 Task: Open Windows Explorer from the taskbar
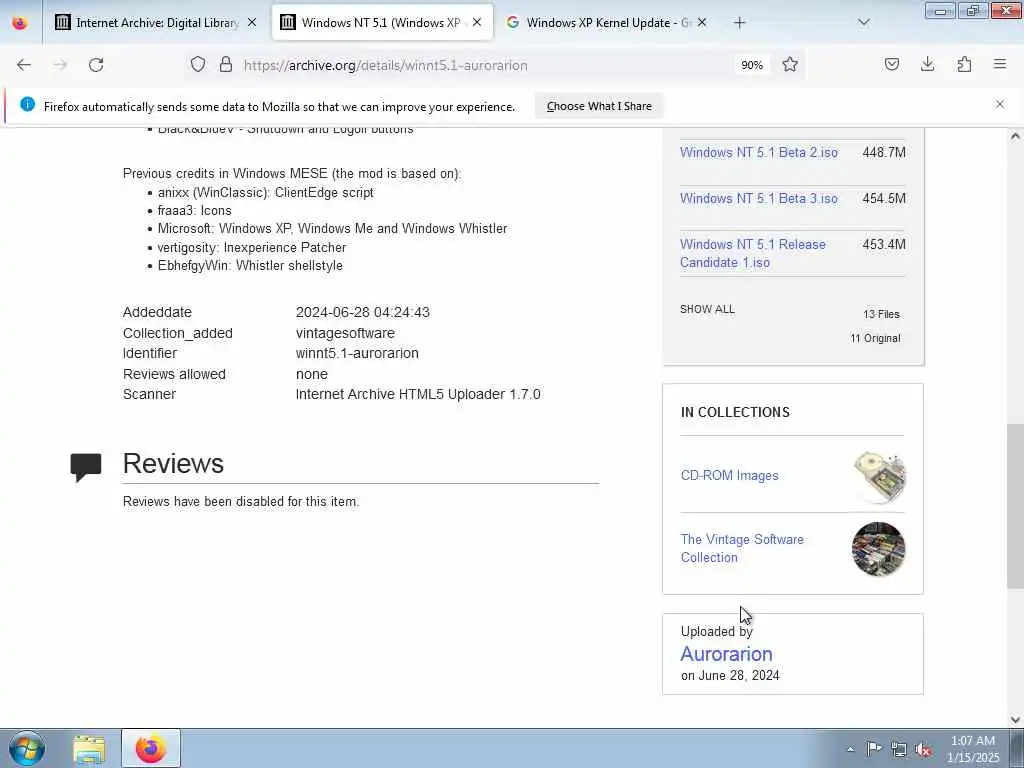(89, 749)
